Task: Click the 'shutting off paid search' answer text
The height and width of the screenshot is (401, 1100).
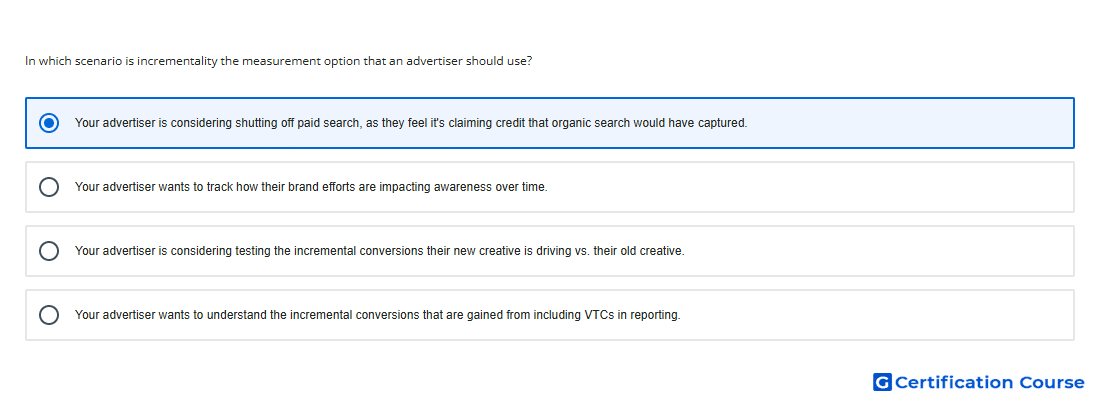Action: pos(411,123)
